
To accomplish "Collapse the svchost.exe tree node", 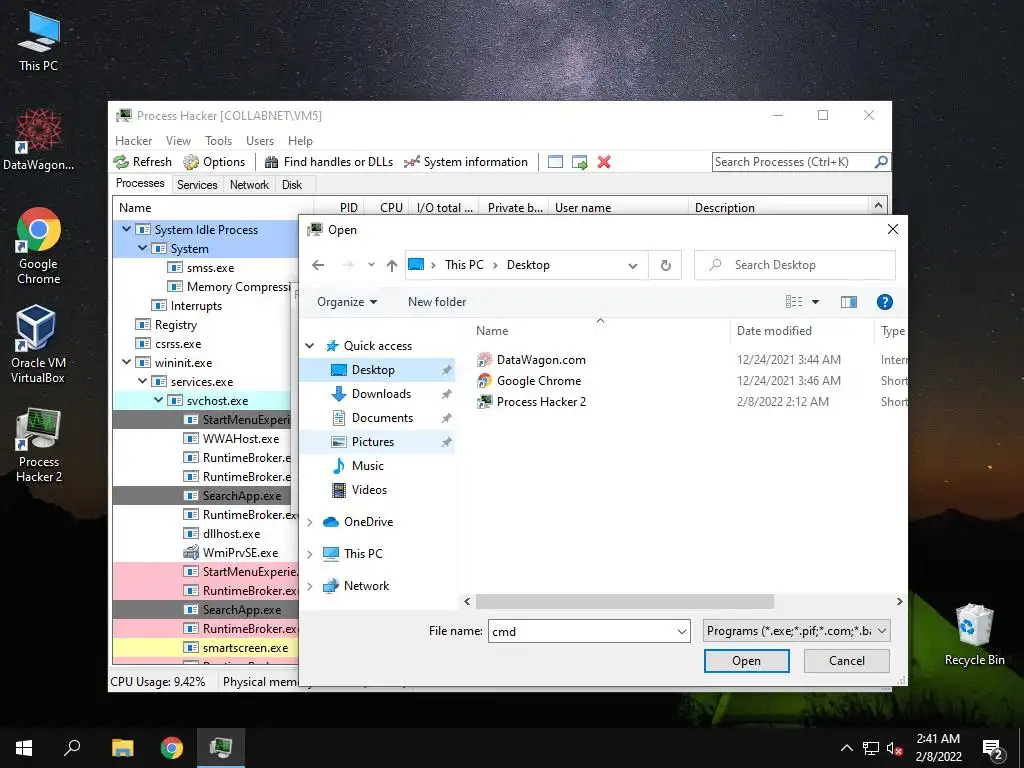I will point(158,400).
